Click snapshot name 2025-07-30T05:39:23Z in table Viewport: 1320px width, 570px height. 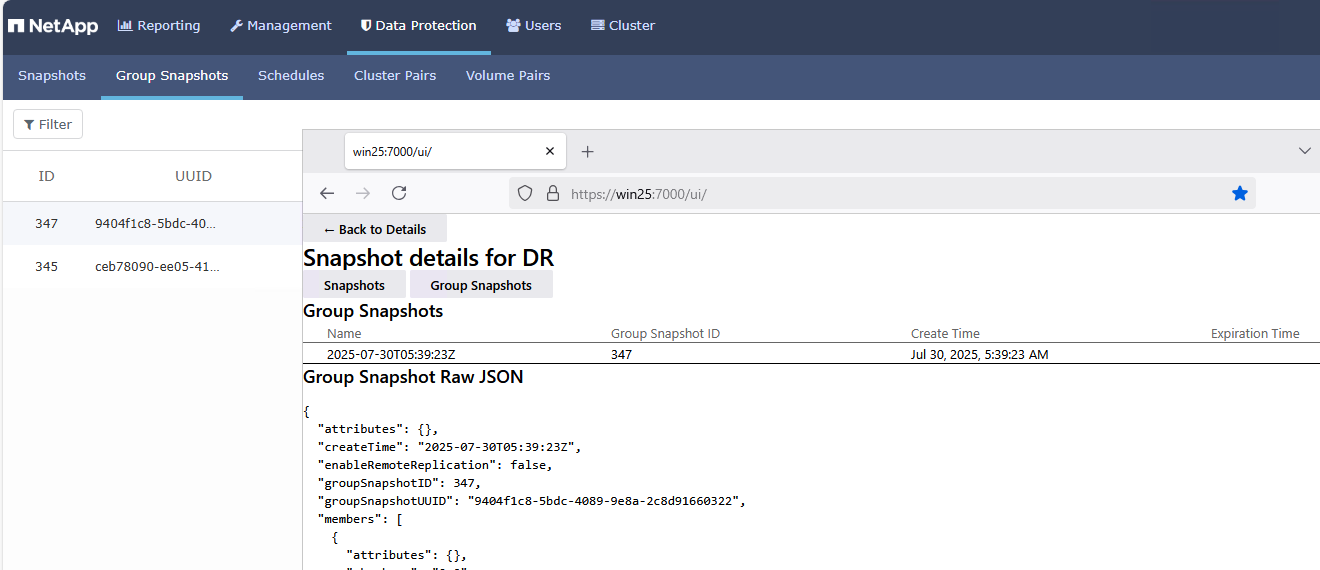pos(391,354)
